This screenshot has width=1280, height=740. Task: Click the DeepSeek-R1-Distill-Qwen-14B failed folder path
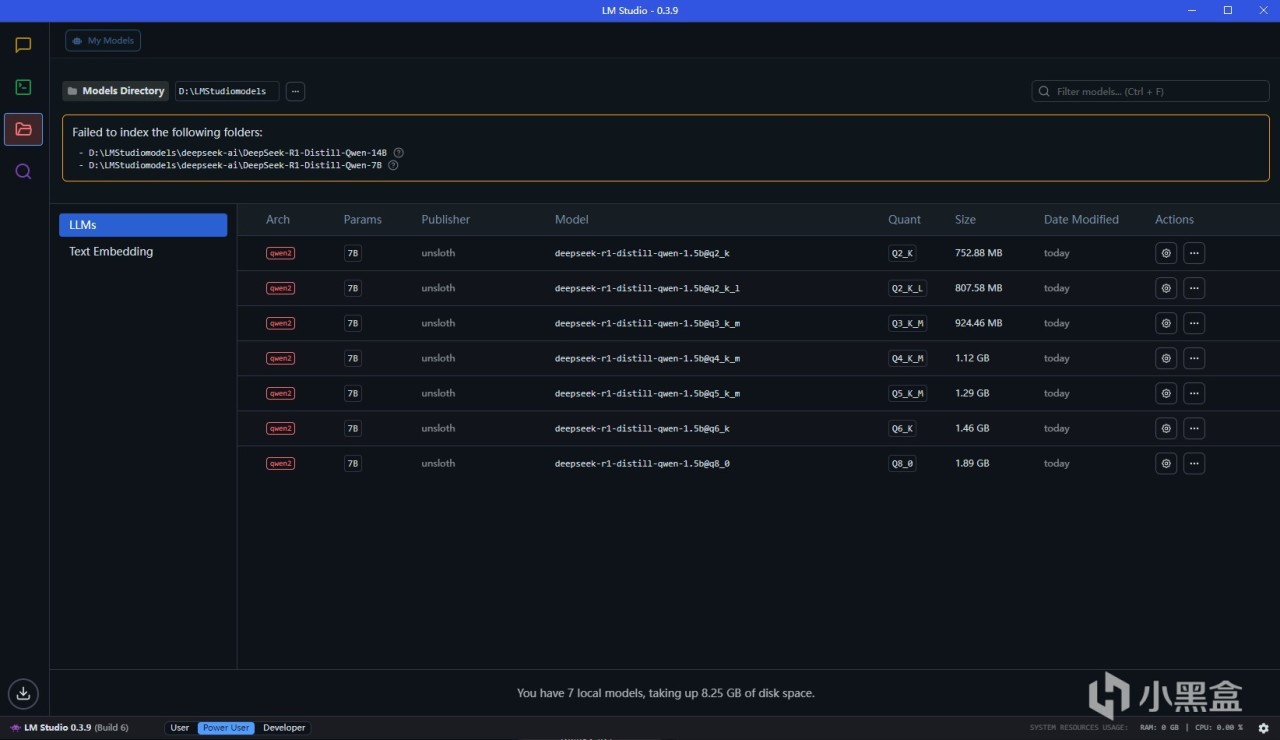(237, 153)
